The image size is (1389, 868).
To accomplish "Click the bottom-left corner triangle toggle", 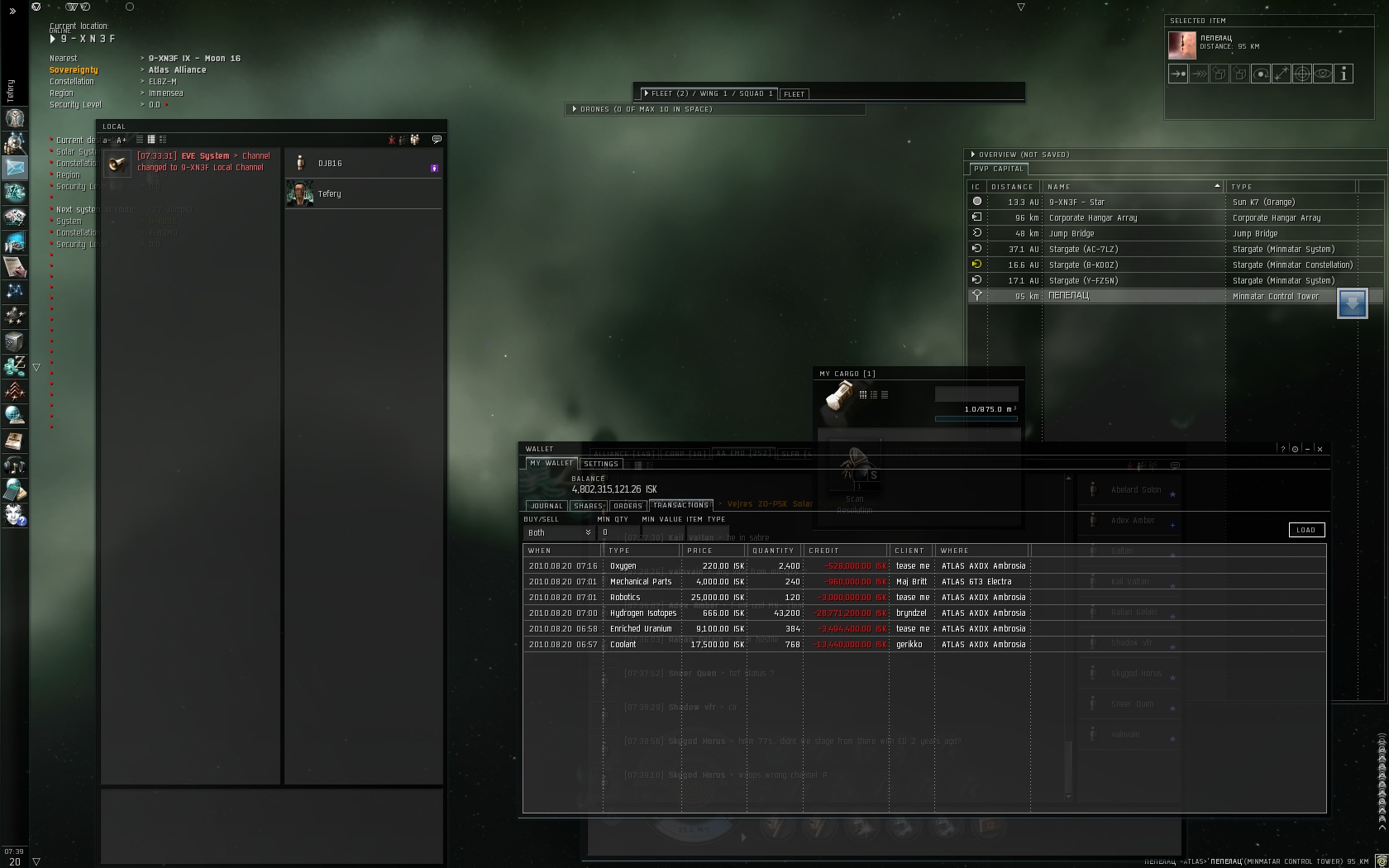I will [36, 861].
